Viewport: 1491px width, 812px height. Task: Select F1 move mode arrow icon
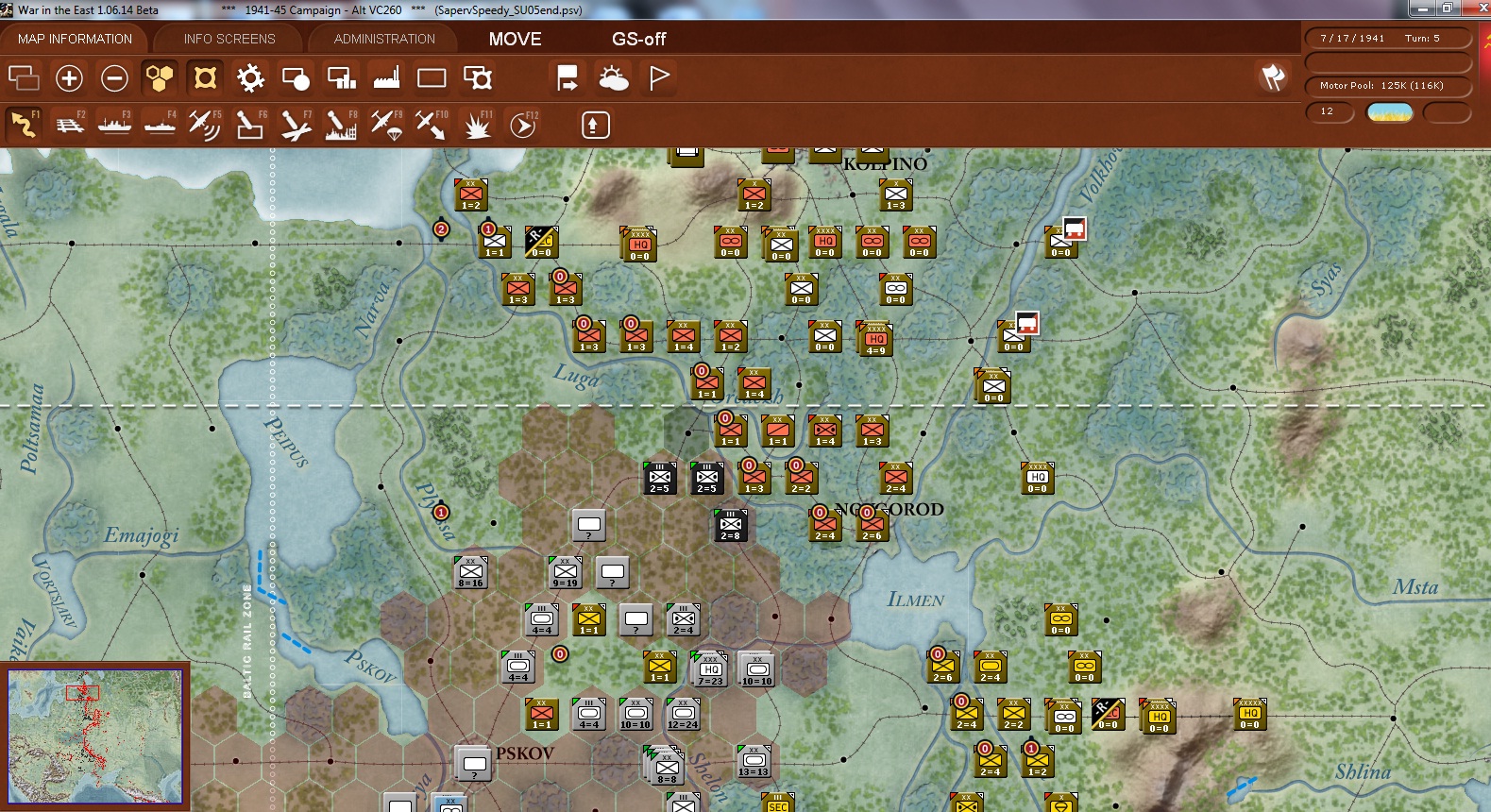pos(24,125)
